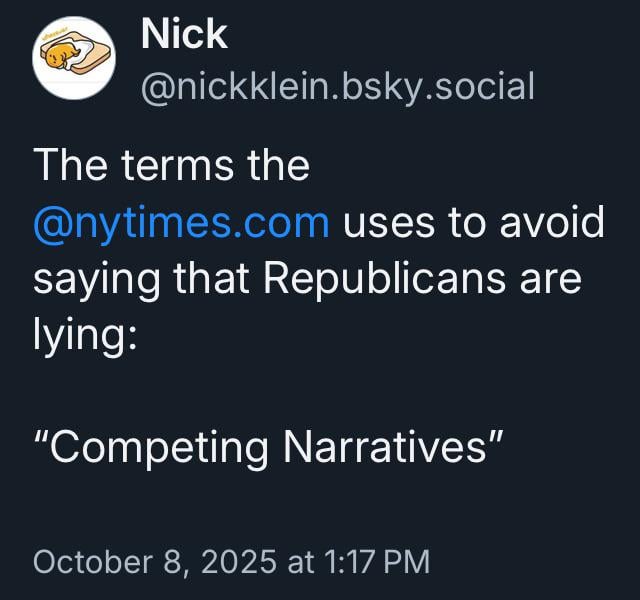The height and width of the screenshot is (600, 640).
Task: Click the word "are" after Republicans
Action: 546,279
